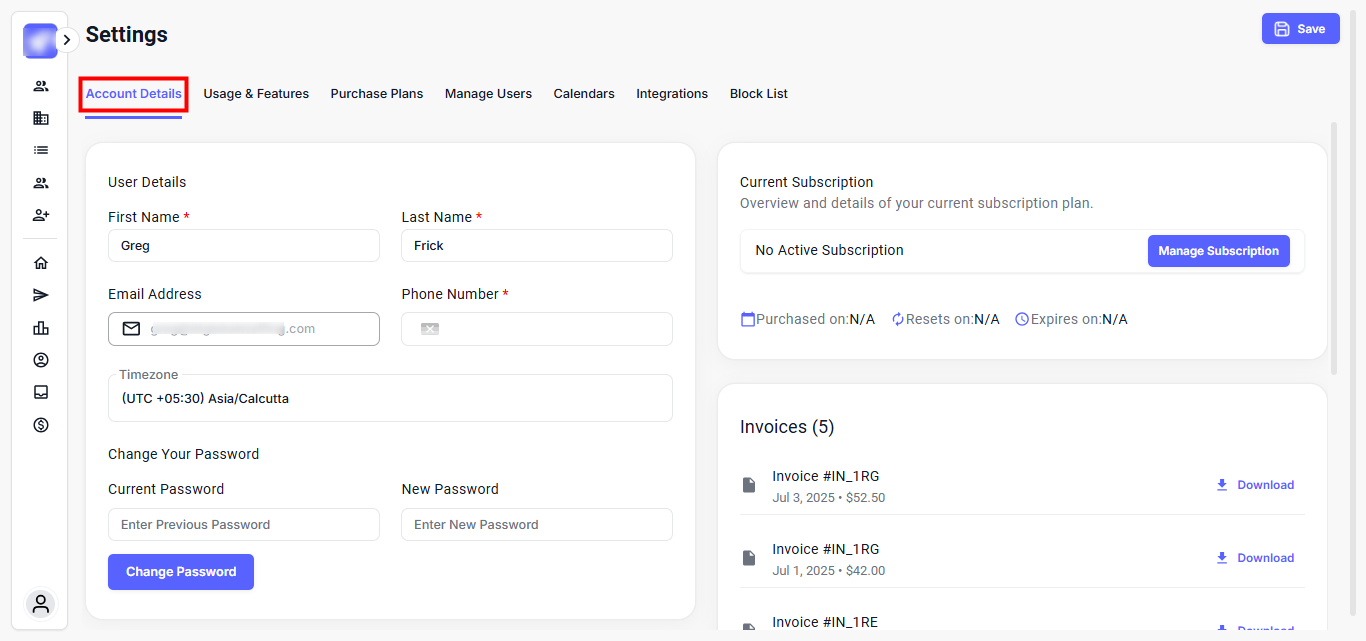The width and height of the screenshot is (1366, 641).
Task: Expand the sidebar with the chevron arrow
Action: pyautogui.click(x=66, y=40)
